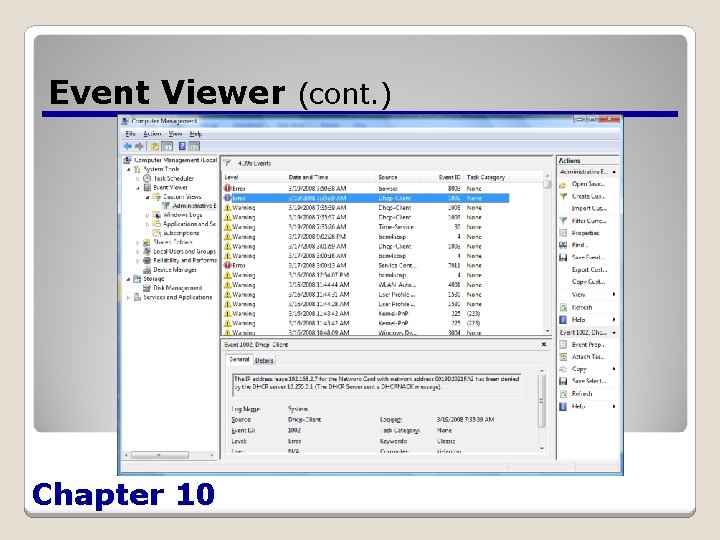Click the blue Help toolbar icon
This screenshot has height=540, width=720.
182,146
